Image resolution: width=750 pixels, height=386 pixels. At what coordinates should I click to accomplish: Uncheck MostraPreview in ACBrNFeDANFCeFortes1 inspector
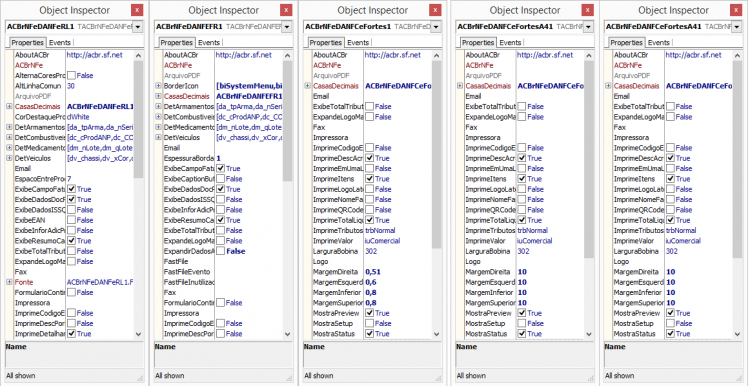point(370,313)
